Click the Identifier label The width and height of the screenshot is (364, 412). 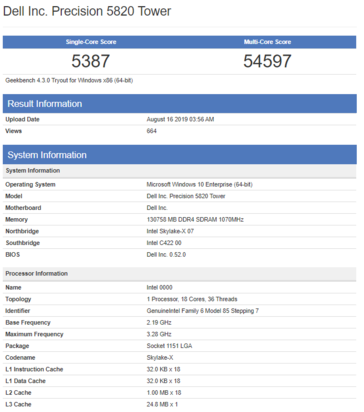18,311
